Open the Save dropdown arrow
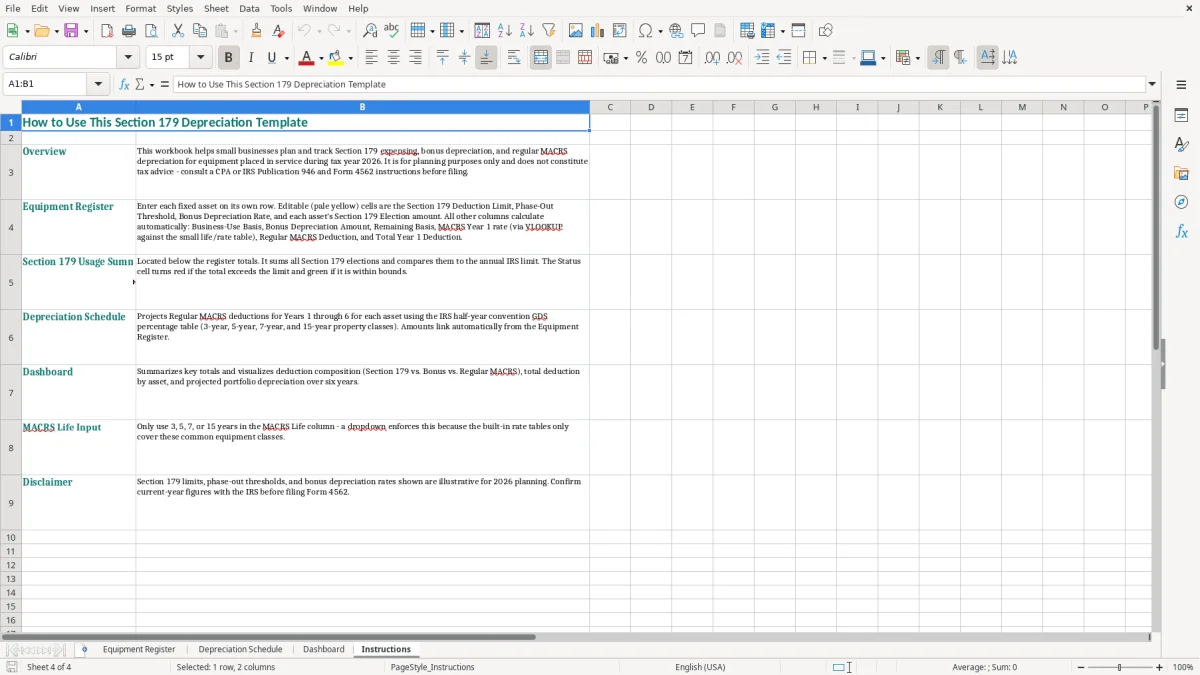Viewport: 1200px width, 675px height. (86, 31)
